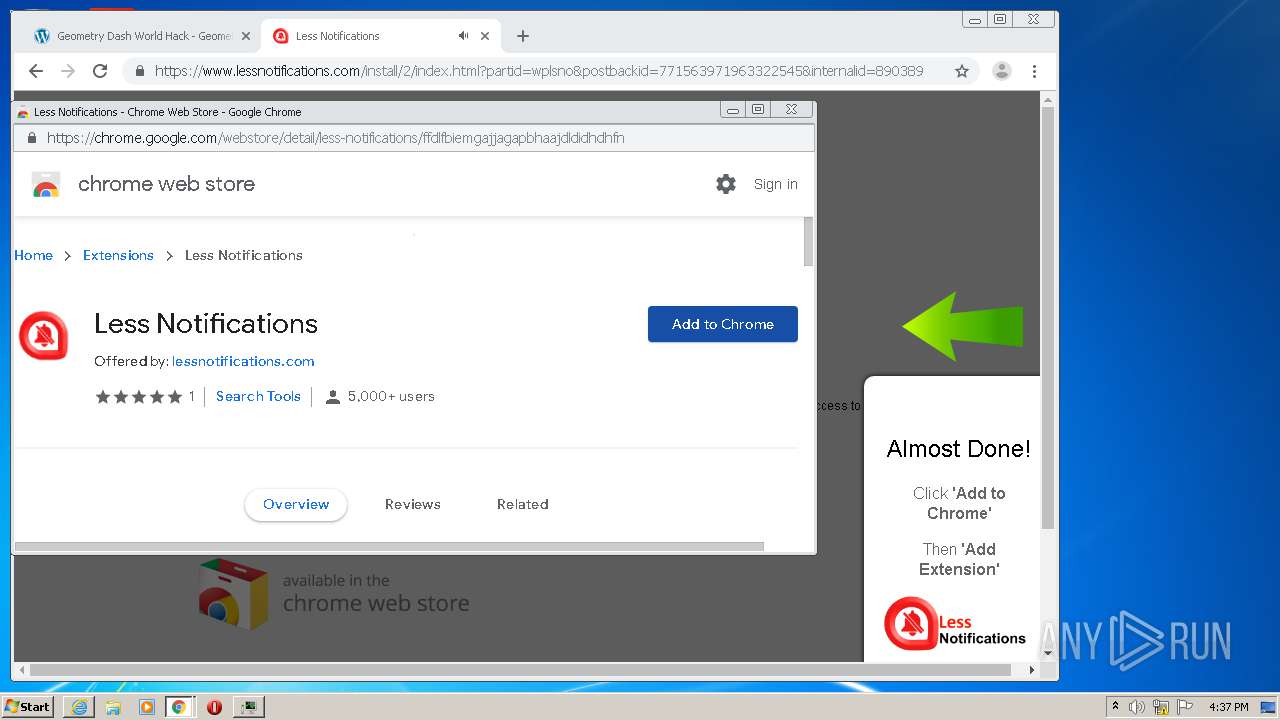Select the Less Notifications browser tab
The height and width of the screenshot is (720, 1280).
click(380, 36)
